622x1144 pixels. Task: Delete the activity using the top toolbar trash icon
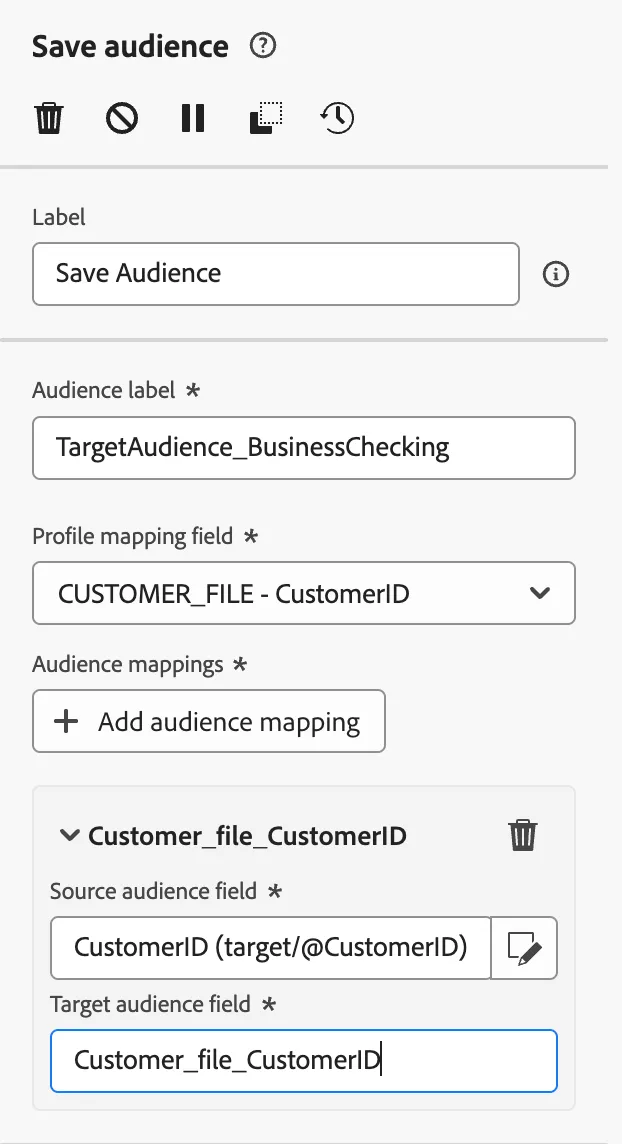pyautogui.click(x=50, y=117)
